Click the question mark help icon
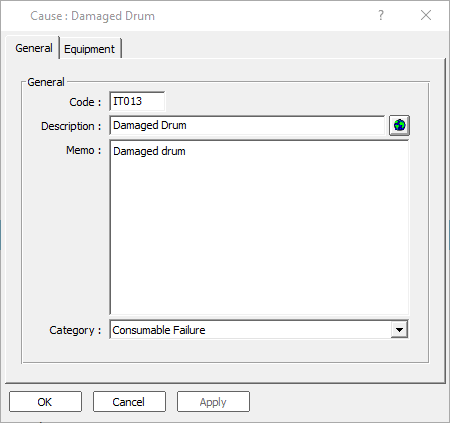 pos(381,15)
